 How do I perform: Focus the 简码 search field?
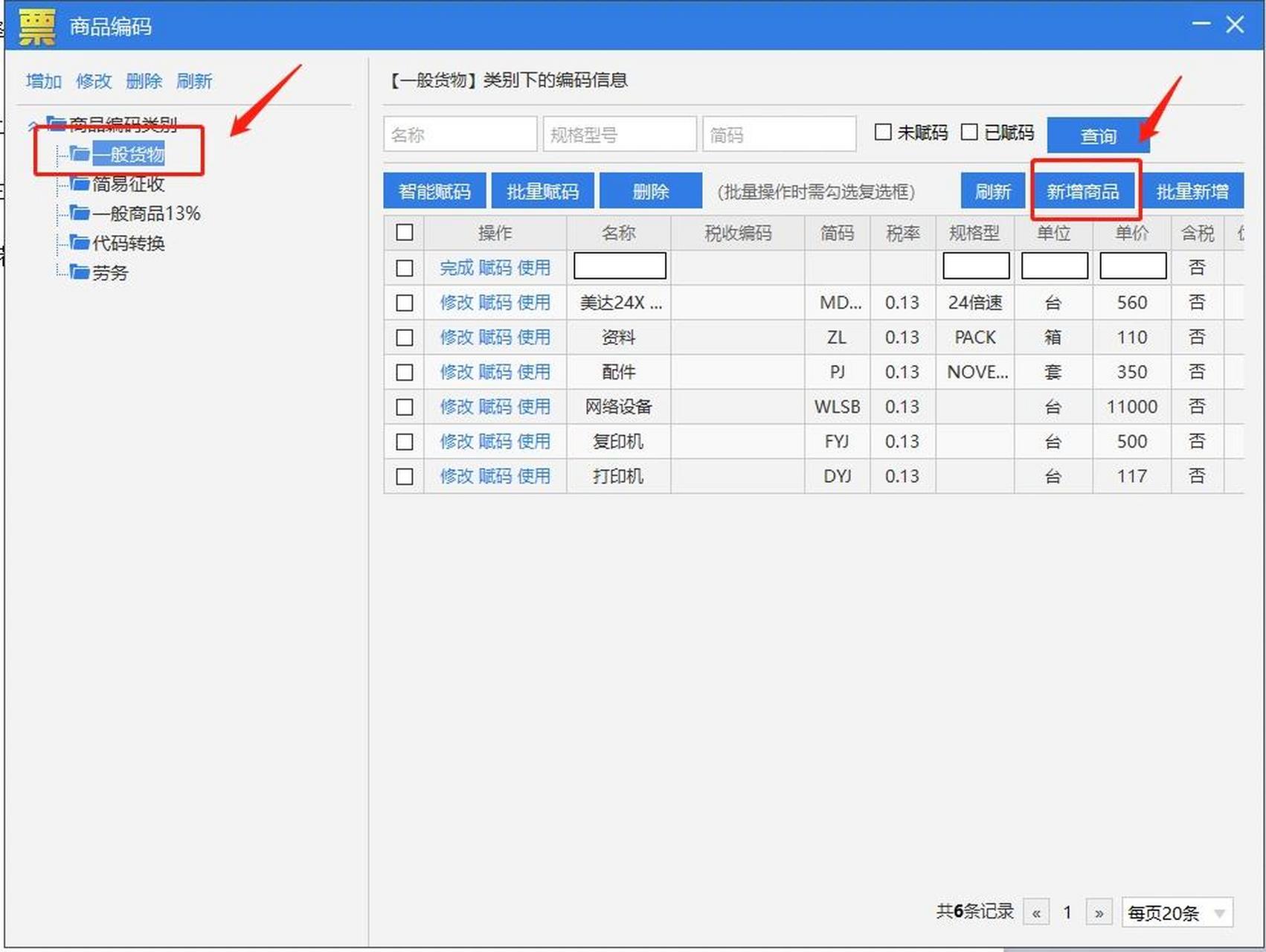780,135
